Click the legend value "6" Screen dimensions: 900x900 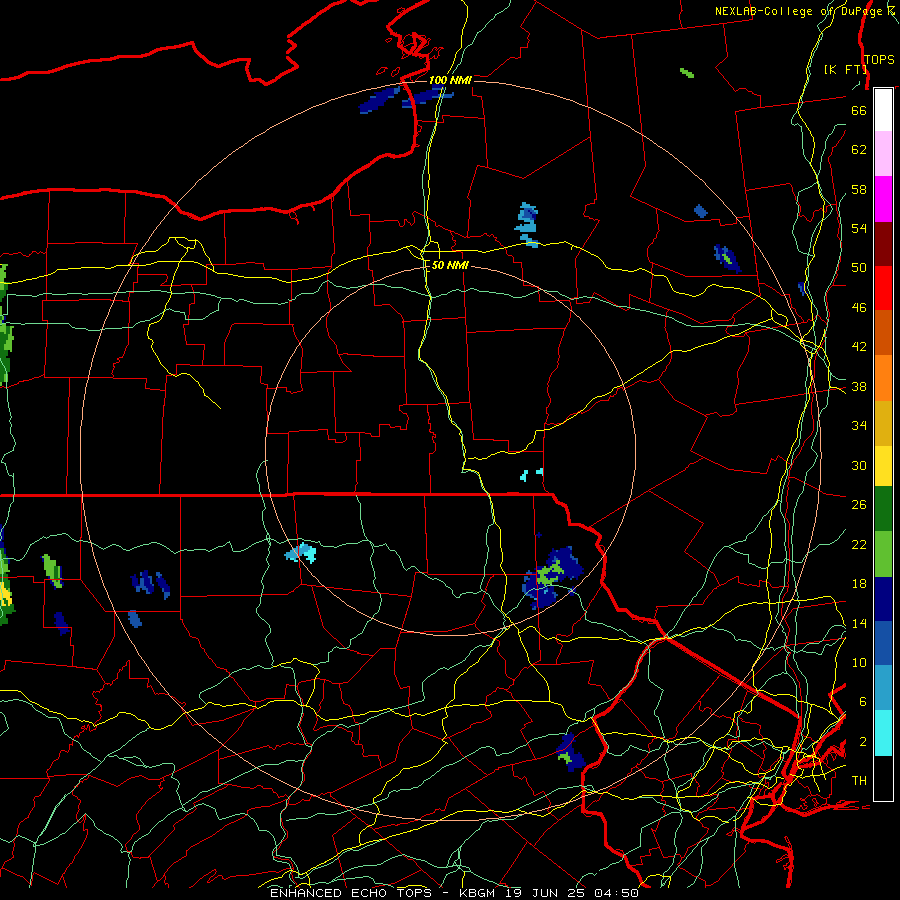coord(863,702)
